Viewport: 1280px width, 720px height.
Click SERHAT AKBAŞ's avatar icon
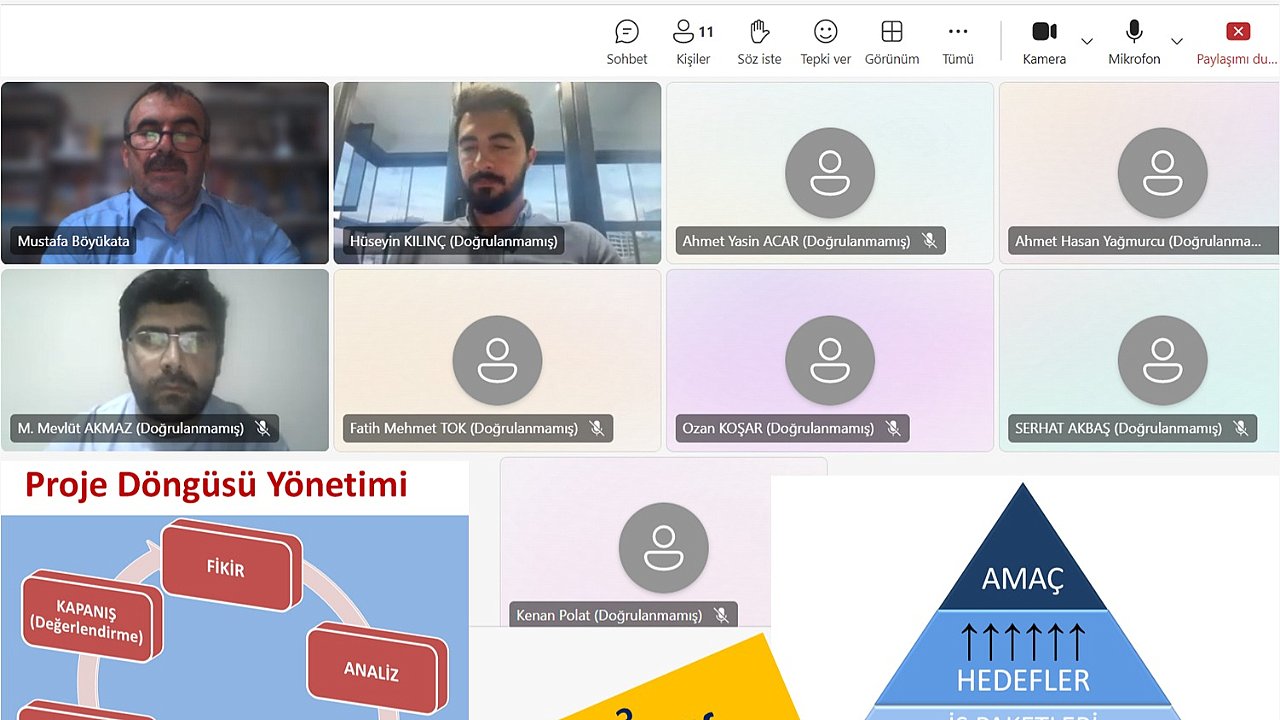1162,360
